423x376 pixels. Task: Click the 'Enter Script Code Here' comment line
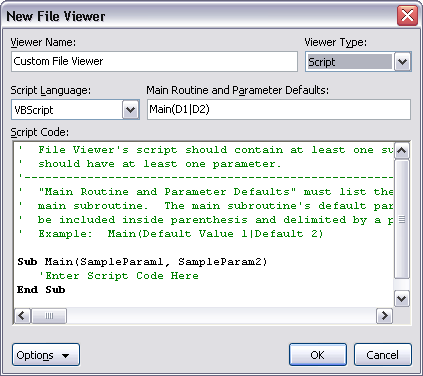point(119,276)
